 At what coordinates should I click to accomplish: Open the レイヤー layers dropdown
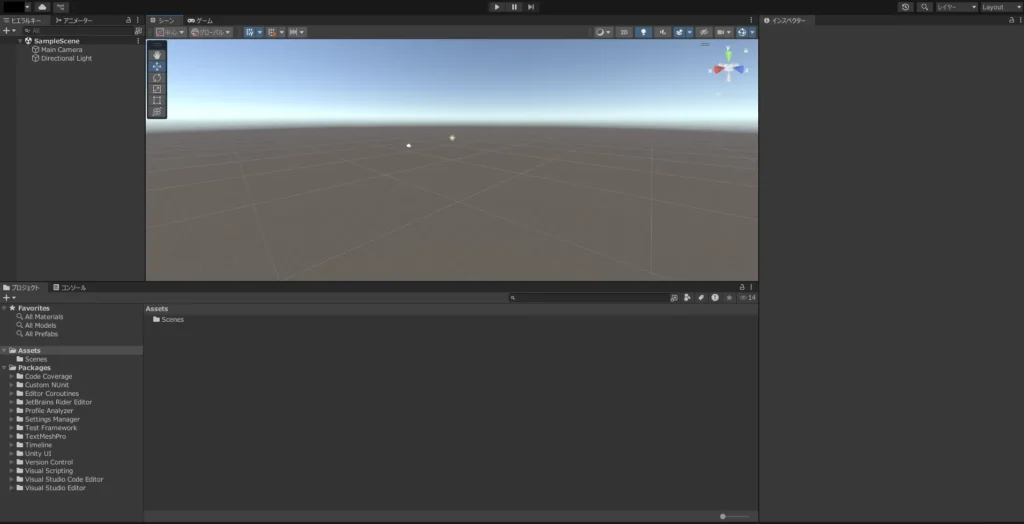tap(957, 7)
